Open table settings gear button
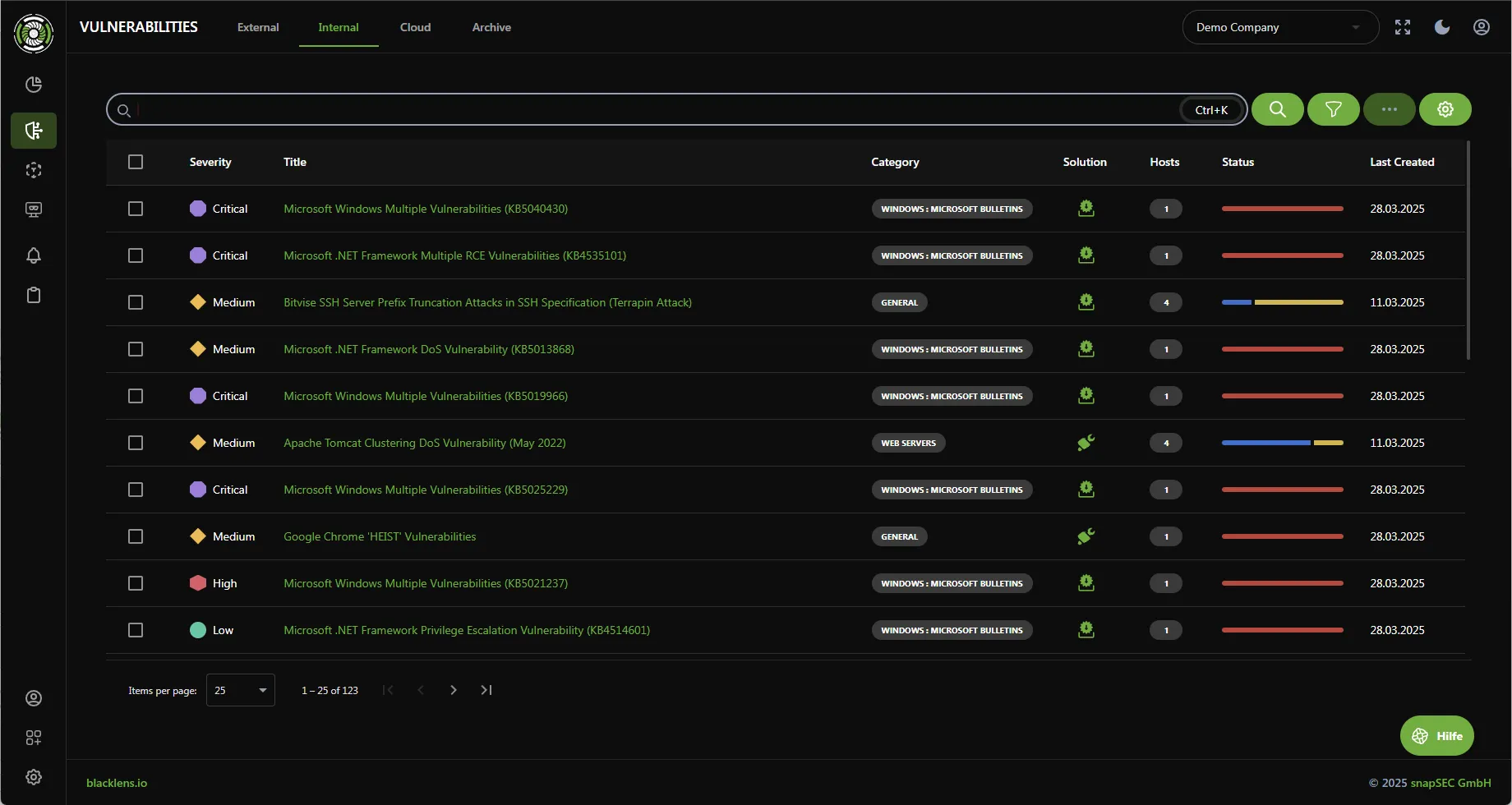Image resolution: width=1512 pixels, height=805 pixels. (1445, 109)
